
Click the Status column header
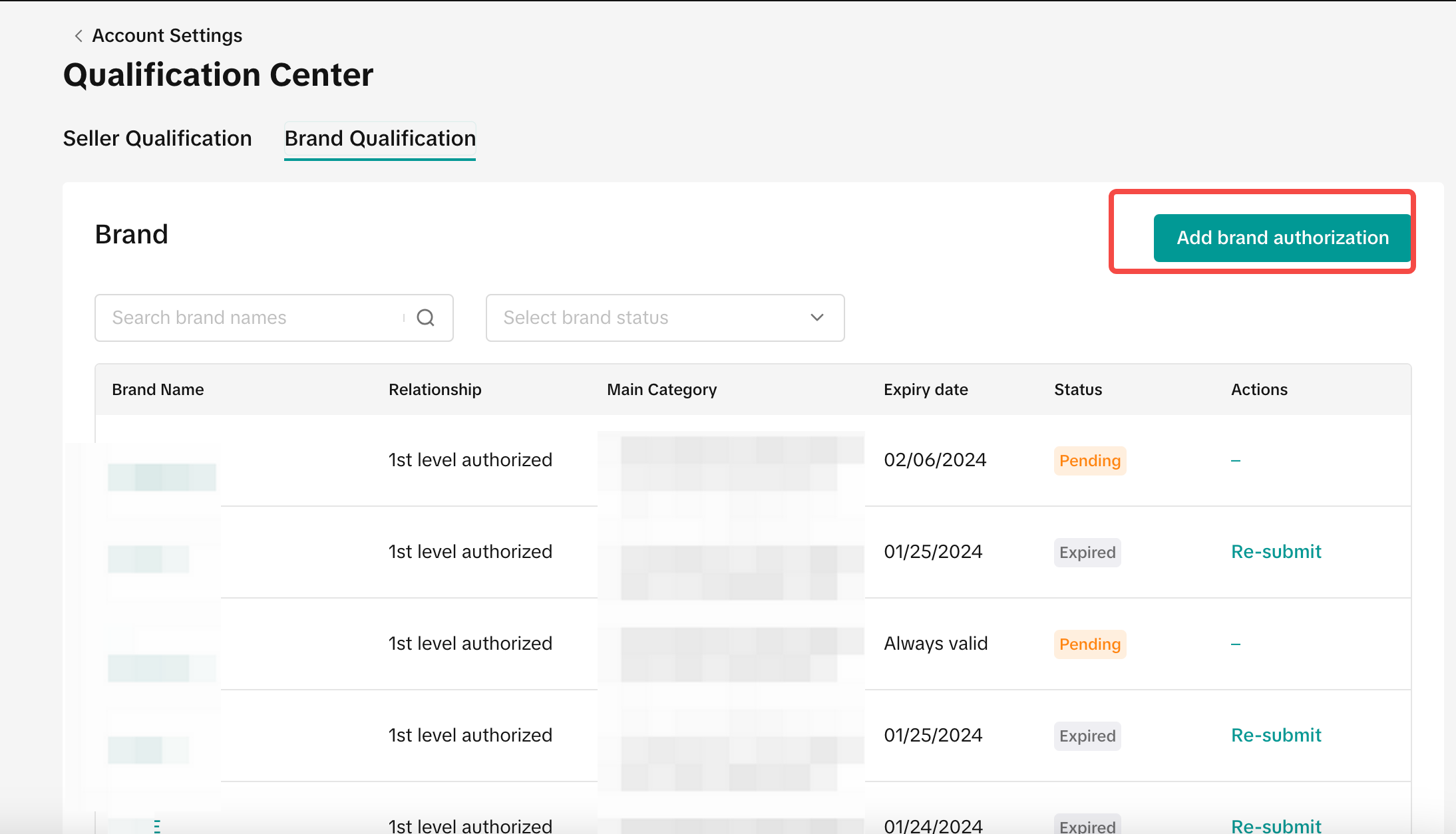point(1077,390)
